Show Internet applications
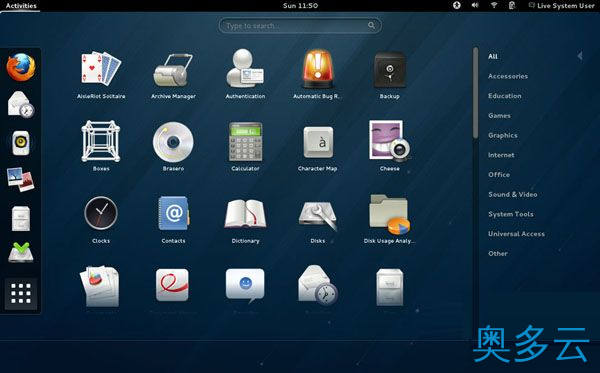This screenshot has width=600, height=373. [501, 155]
